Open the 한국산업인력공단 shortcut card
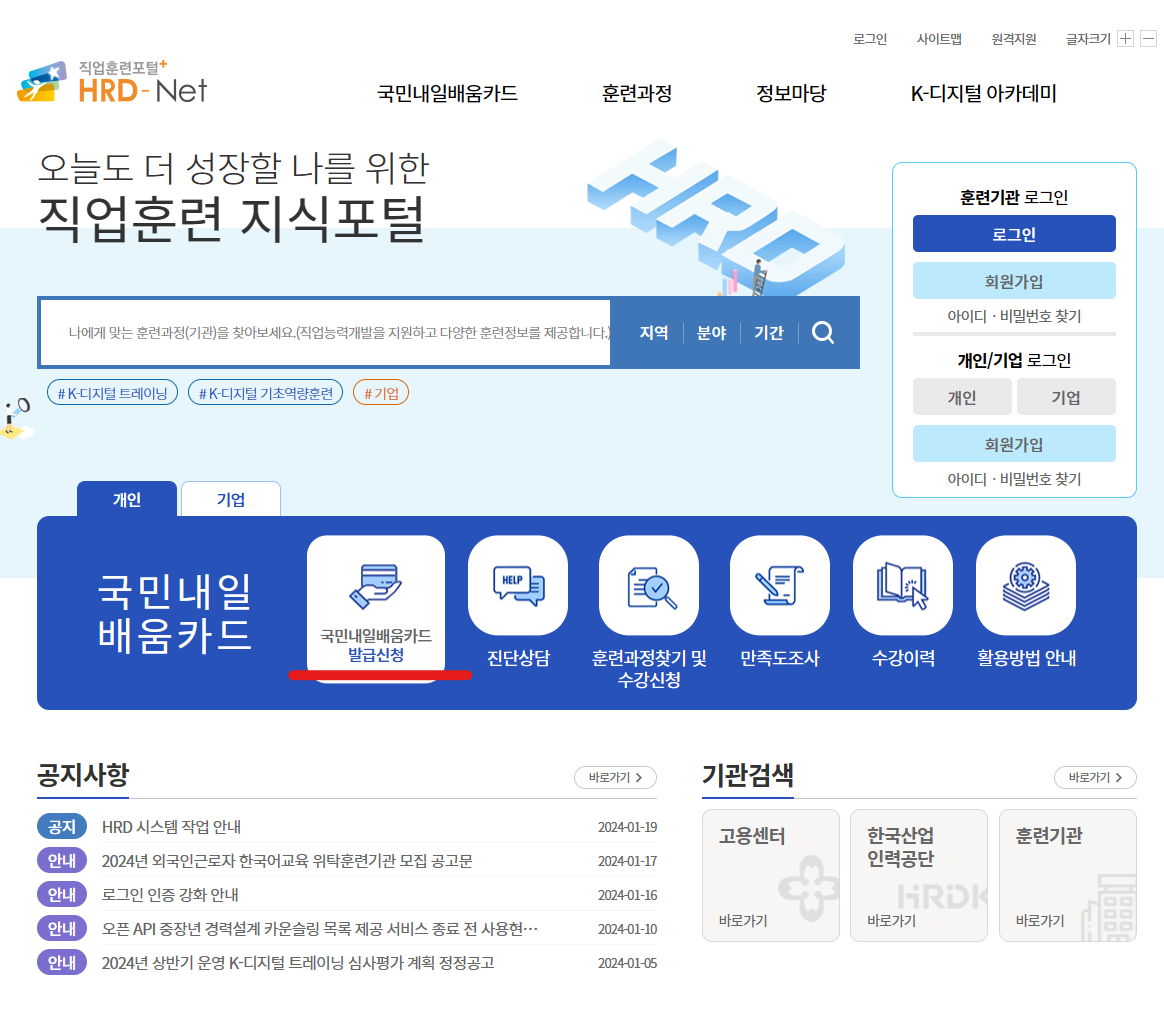 coord(919,876)
